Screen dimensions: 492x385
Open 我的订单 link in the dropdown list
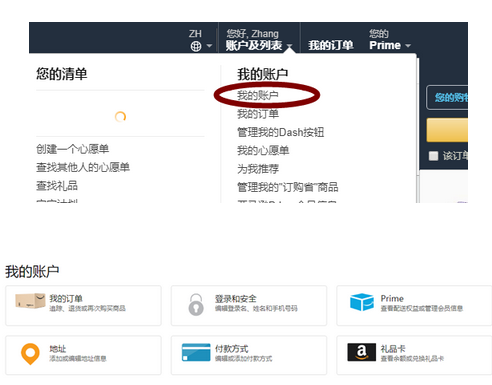coord(258,114)
